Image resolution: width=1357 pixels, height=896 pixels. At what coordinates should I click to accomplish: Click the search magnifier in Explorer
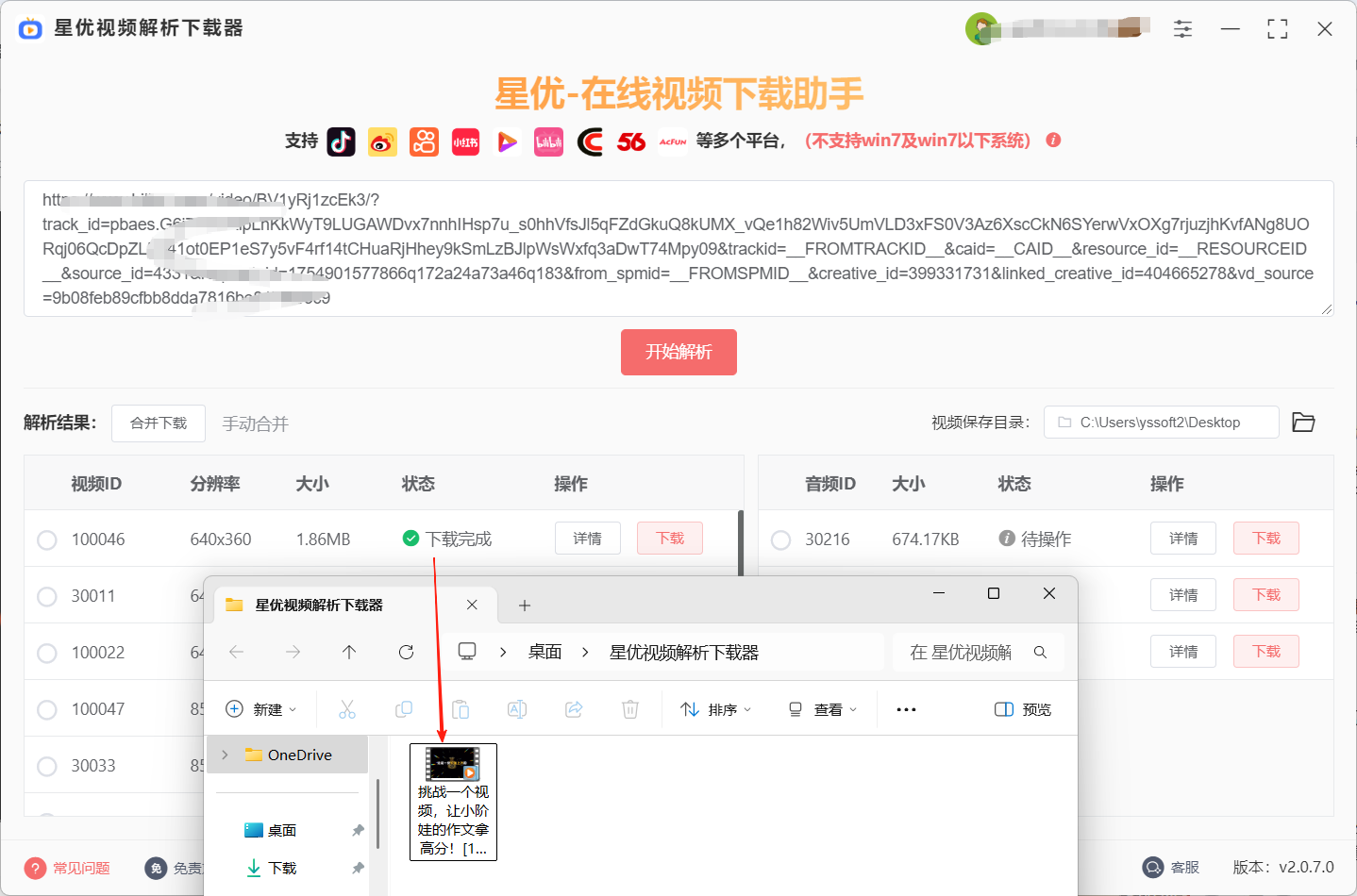(1040, 652)
